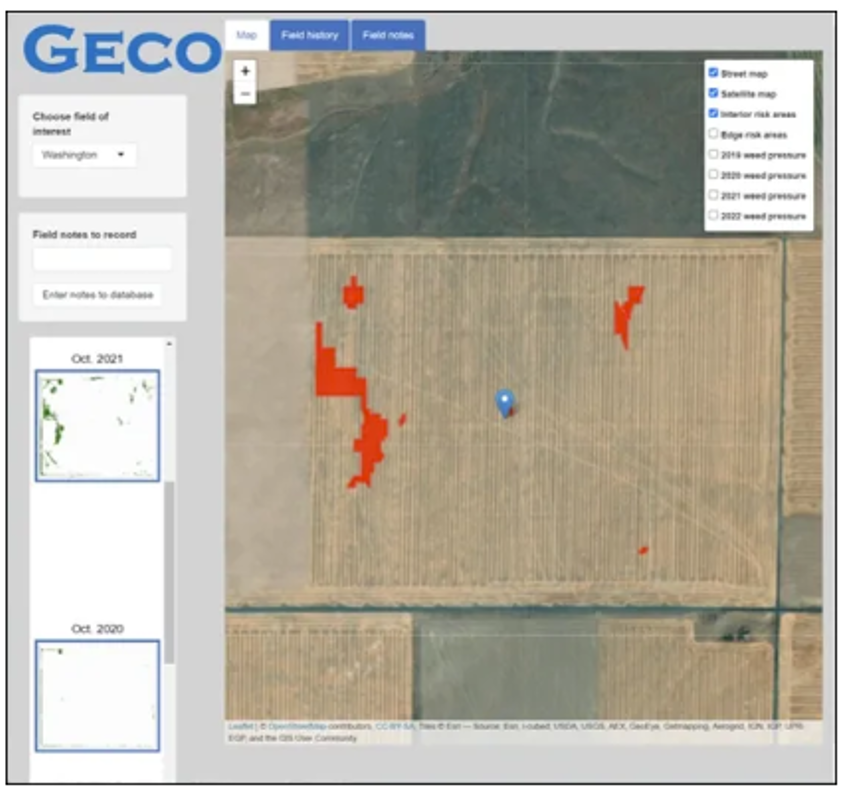Open the Washington field dropdown
843x794 pixels.
(x=83, y=155)
